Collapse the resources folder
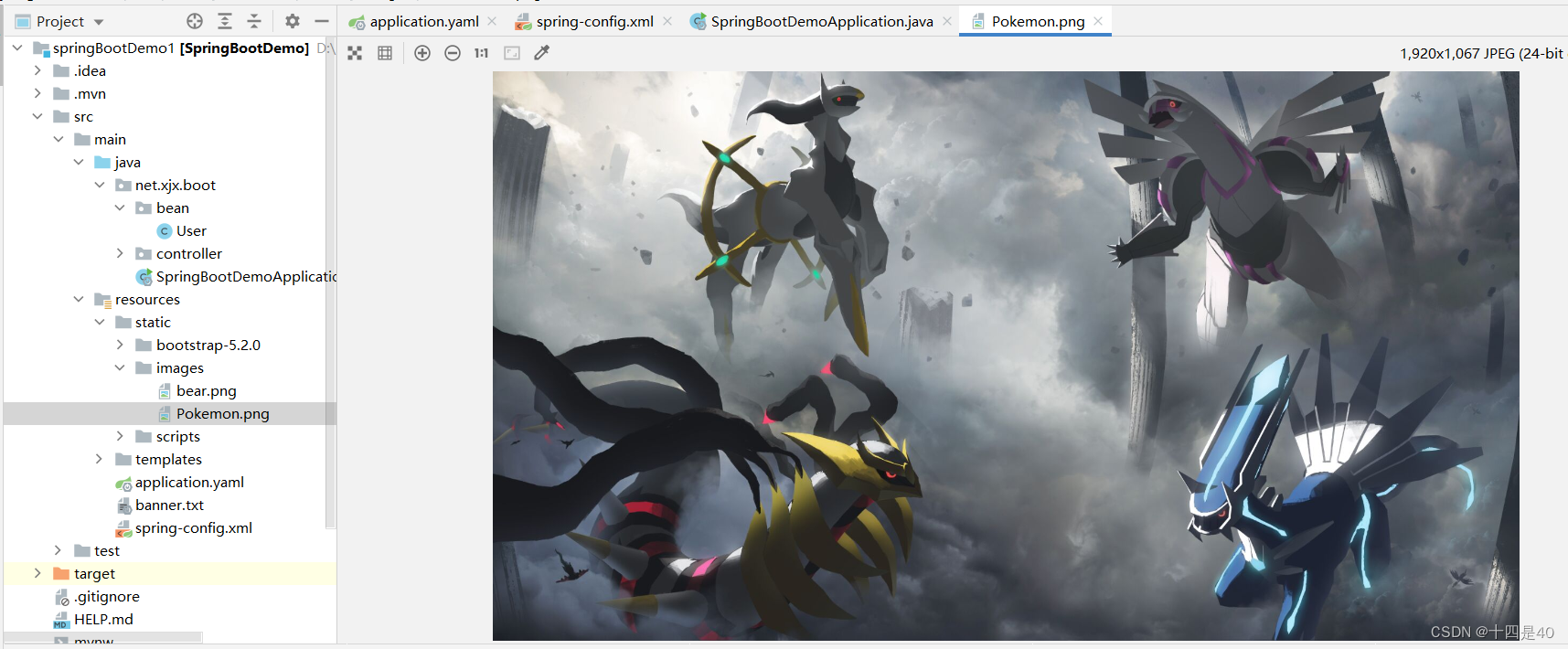This screenshot has width=1568, height=649. [79, 299]
